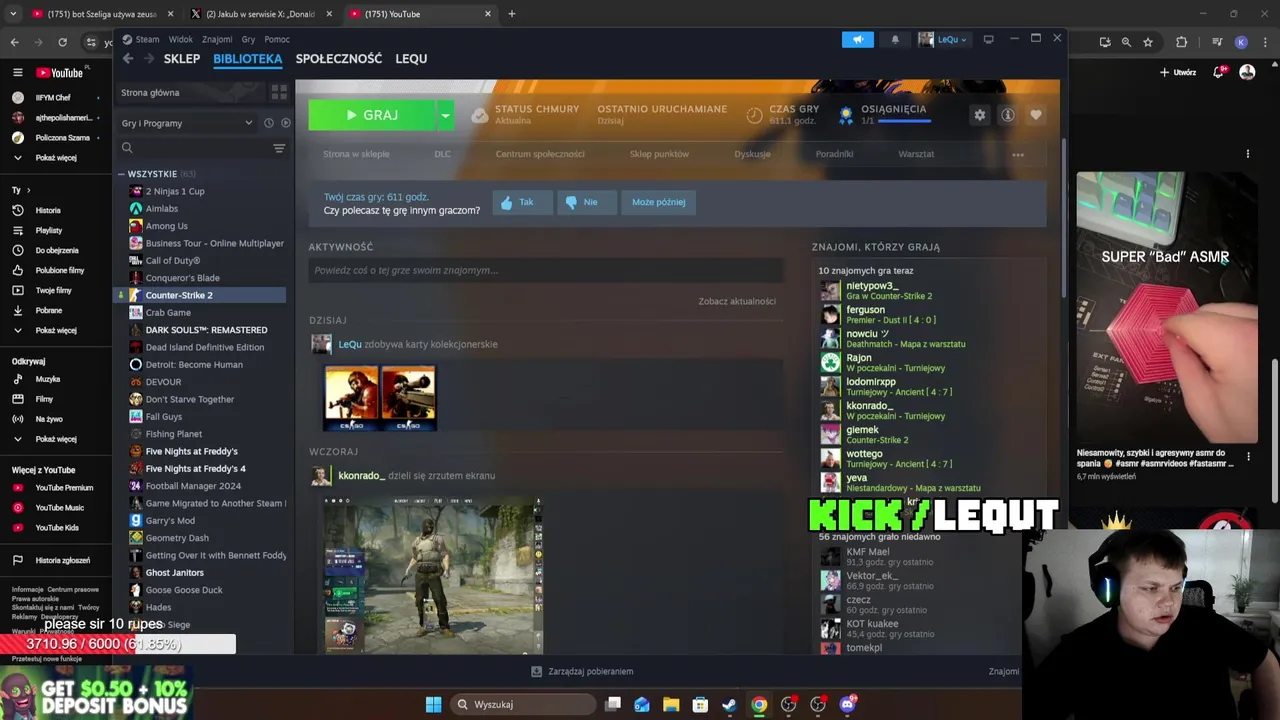This screenshot has height=720, width=1280.
Task: Open more game links ellipsis menu
Action: tap(1018, 154)
